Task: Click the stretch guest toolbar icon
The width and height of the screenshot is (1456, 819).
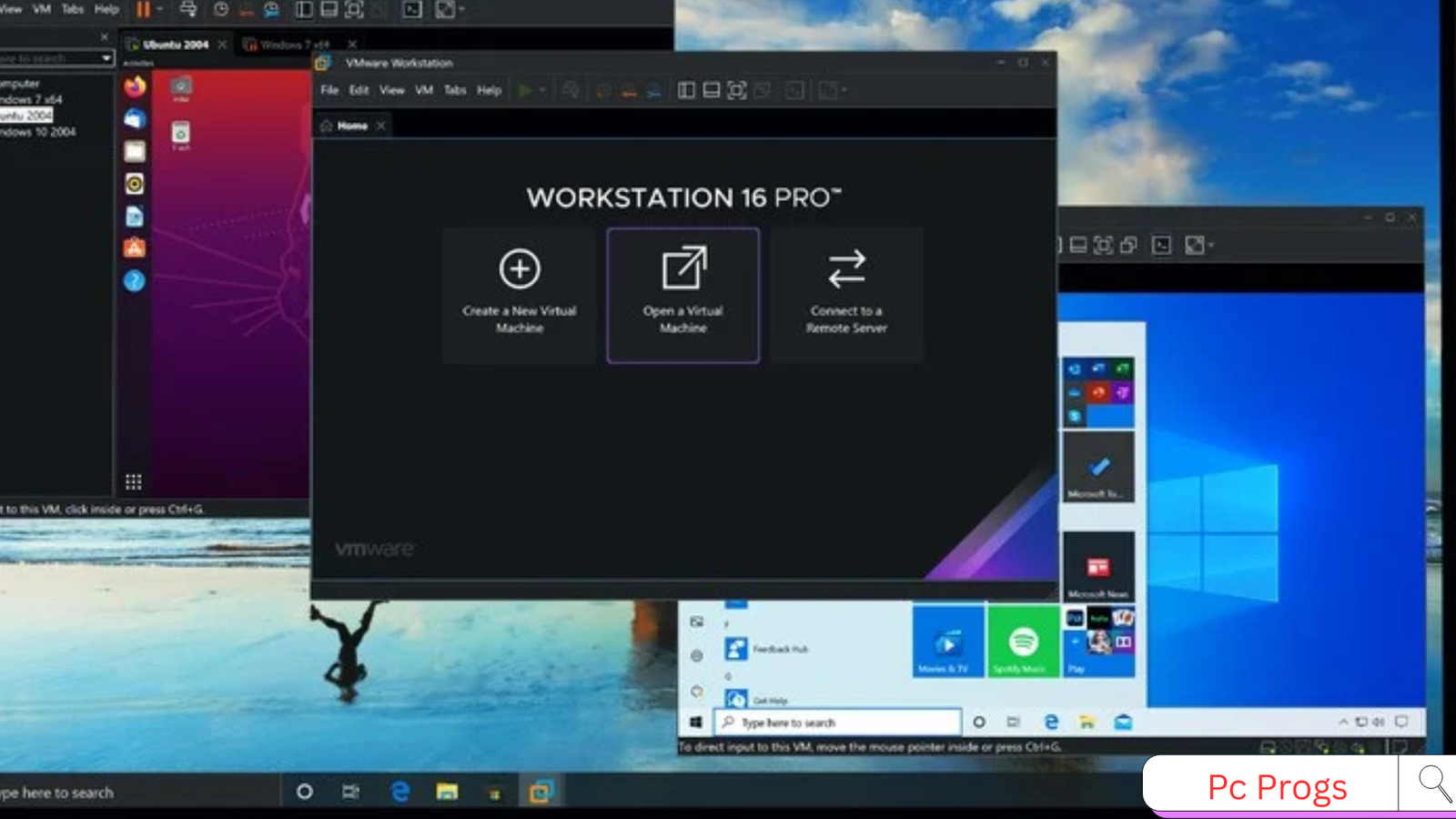Action: 828,90
